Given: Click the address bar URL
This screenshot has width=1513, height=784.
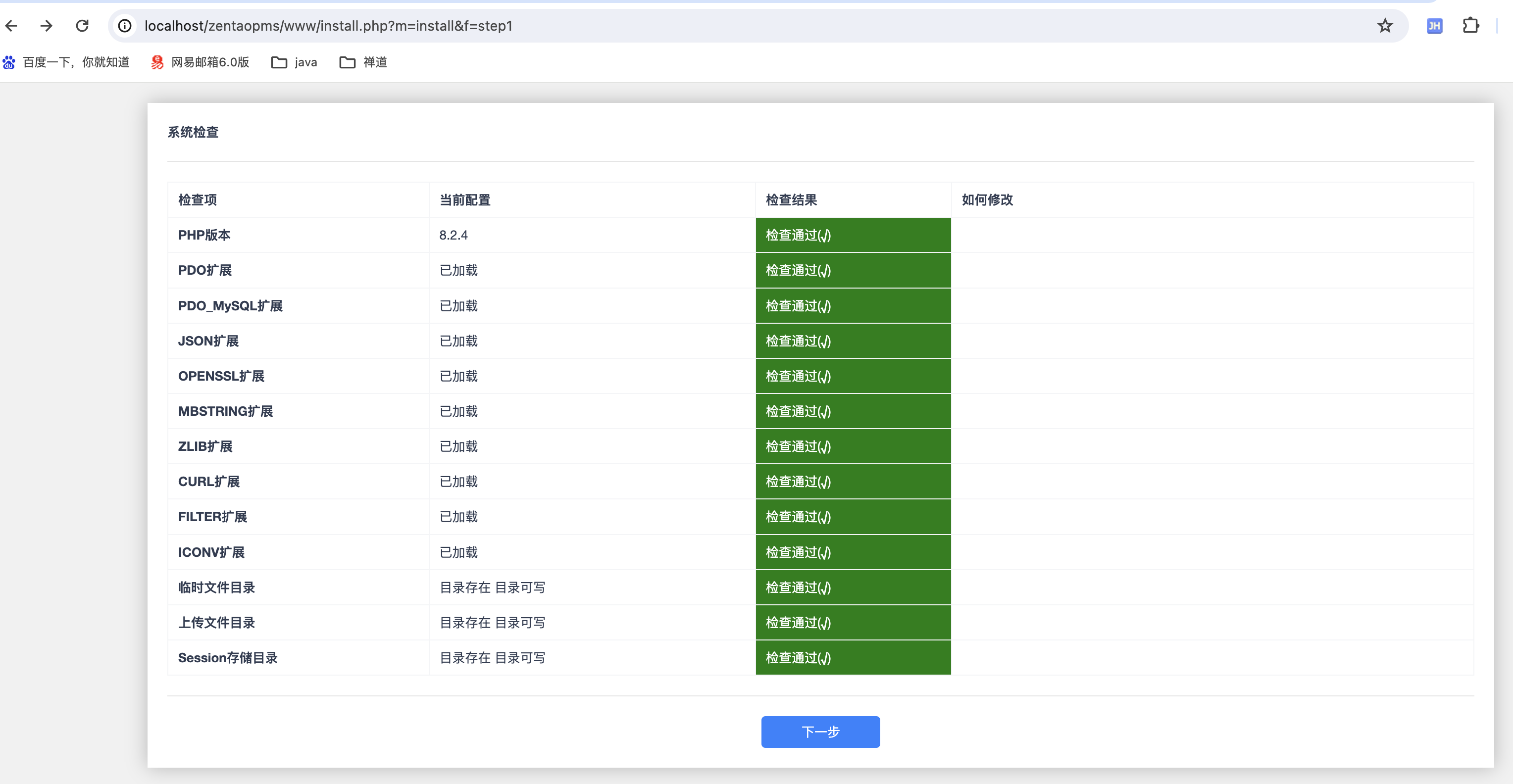Looking at the screenshot, I should [x=328, y=26].
